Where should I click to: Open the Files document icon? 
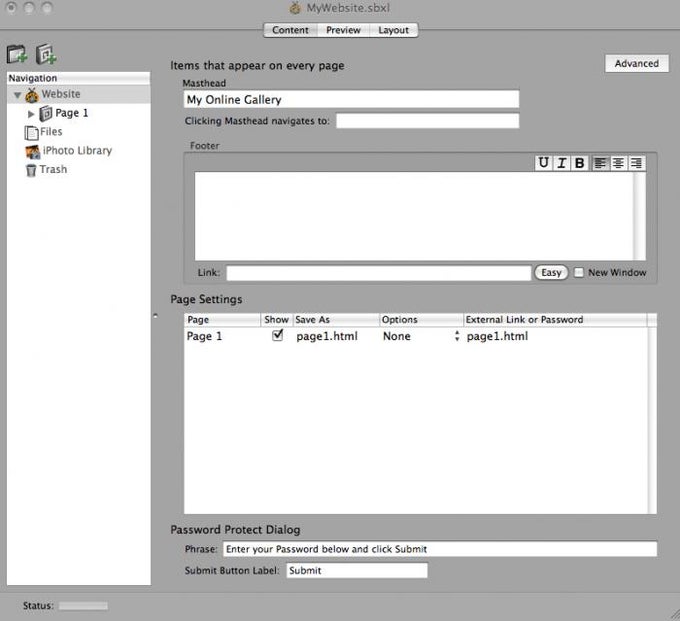[x=31, y=132]
